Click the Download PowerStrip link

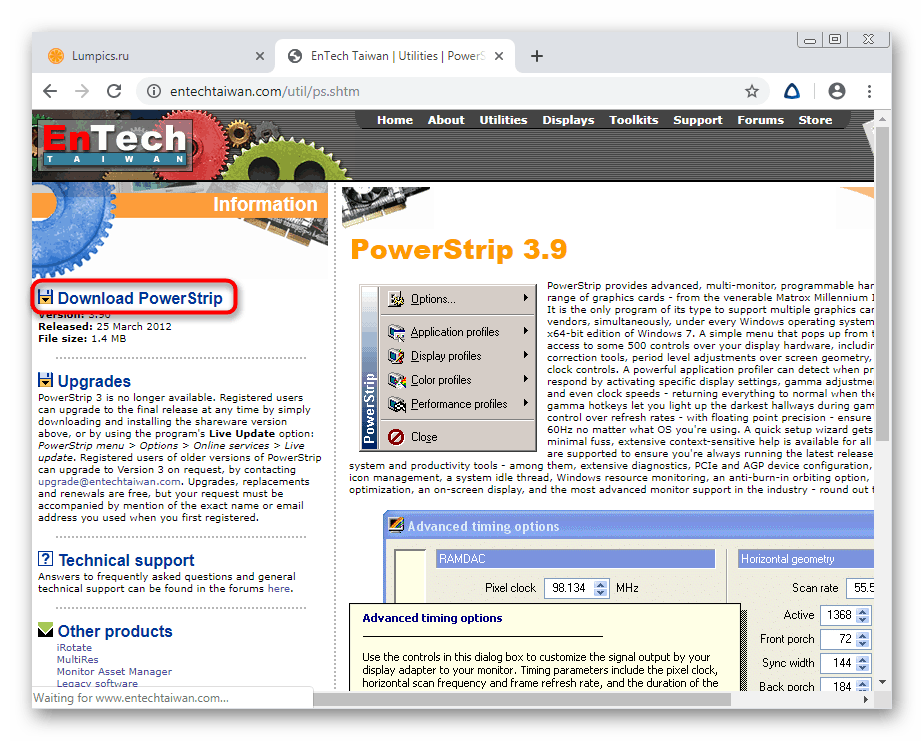[x=140, y=298]
